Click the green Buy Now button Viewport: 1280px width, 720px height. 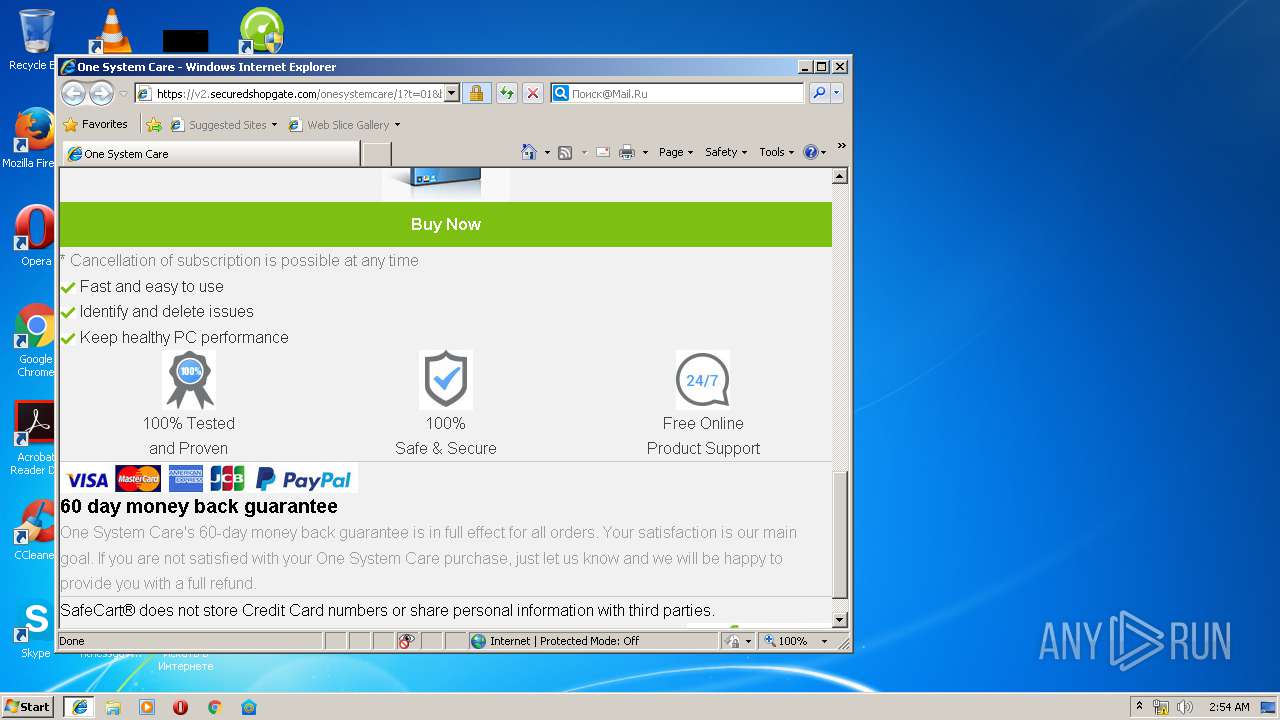click(446, 224)
